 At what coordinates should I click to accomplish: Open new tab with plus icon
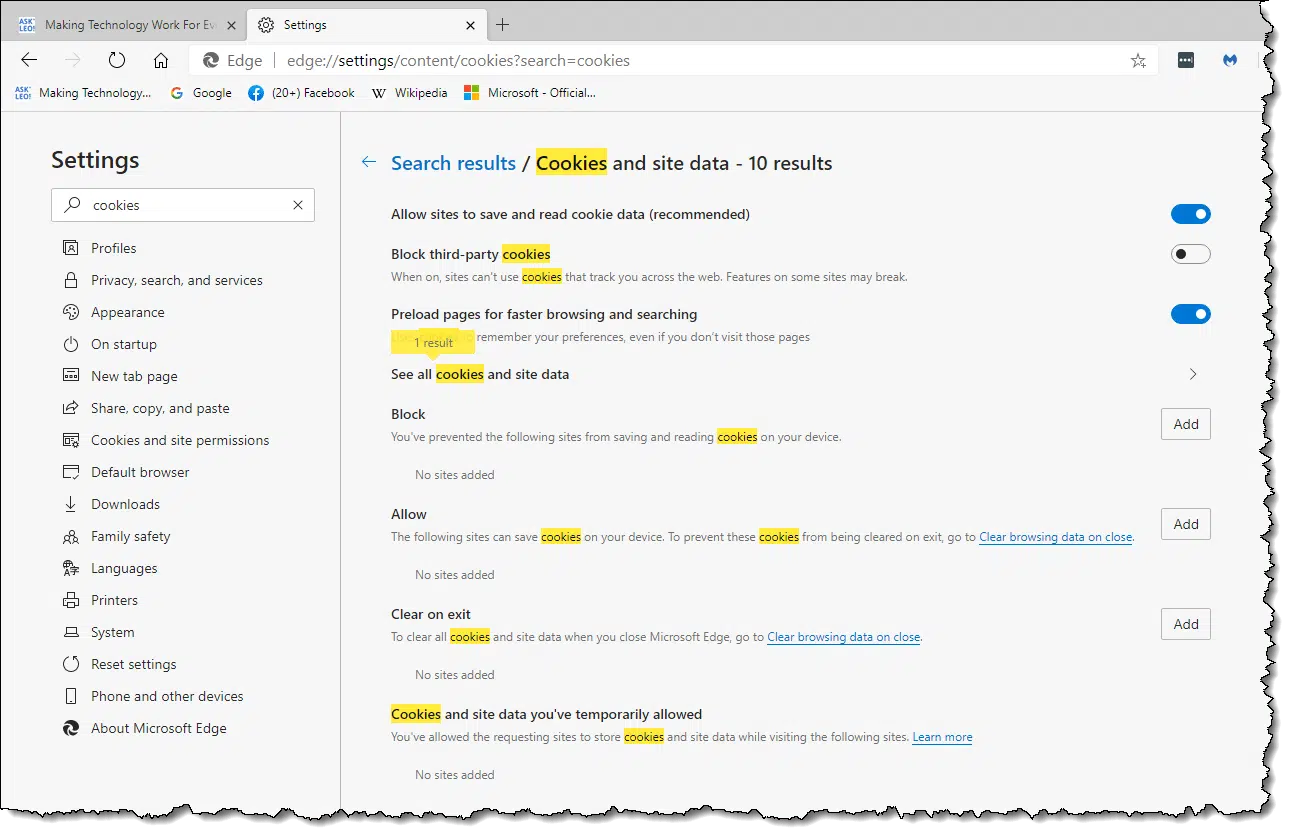[x=503, y=24]
